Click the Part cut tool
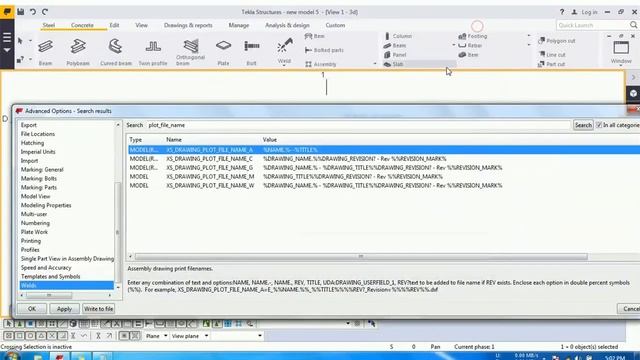The width and height of the screenshot is (640, 360). click(551, 64)
